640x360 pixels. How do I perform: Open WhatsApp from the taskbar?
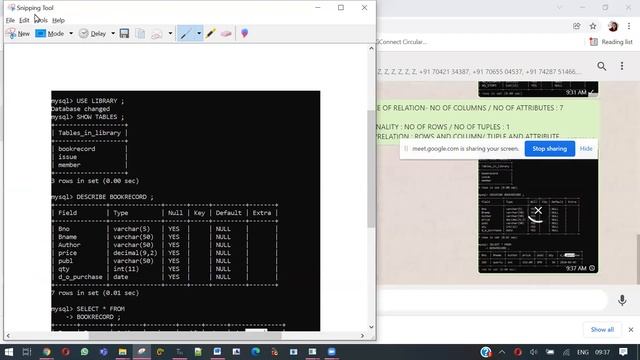[84, 352]
